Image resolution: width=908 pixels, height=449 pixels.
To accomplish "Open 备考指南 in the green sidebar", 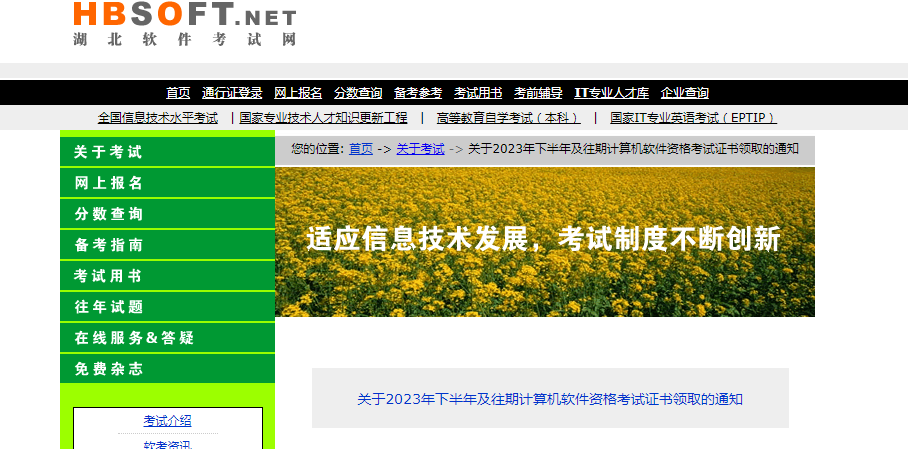I will tap(108, 245).
